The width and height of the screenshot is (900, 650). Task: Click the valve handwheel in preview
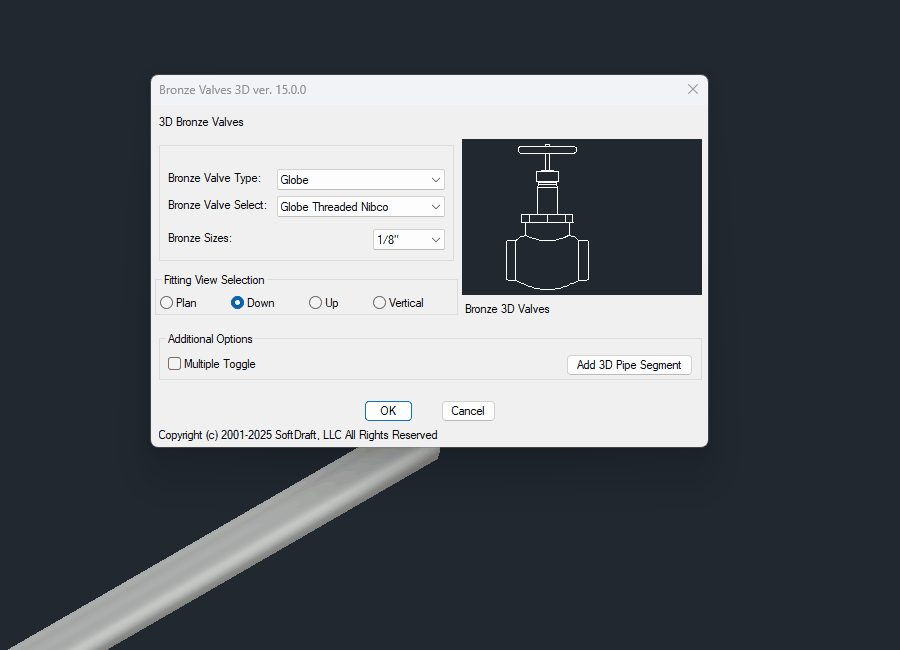[x=547, y=150]
